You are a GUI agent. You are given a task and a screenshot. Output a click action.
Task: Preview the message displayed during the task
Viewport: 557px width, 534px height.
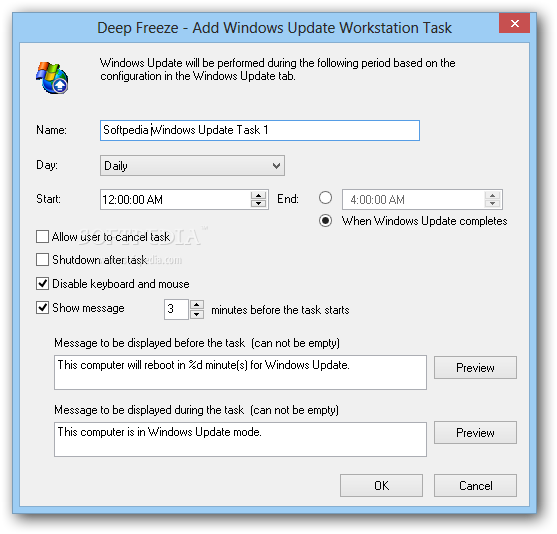pyautogui.click(x=475, y=433)
